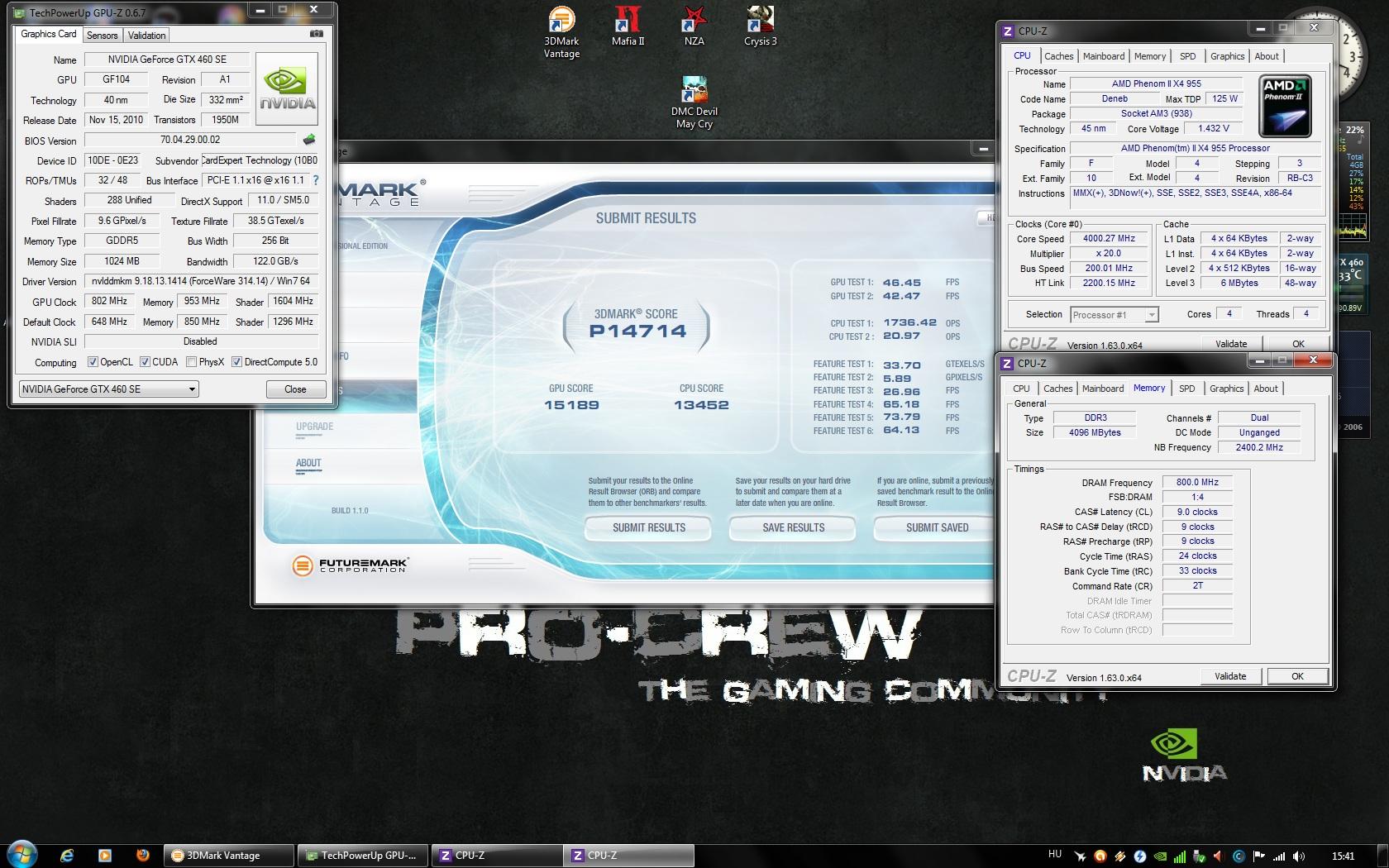
Task: Open the Processor #1 selection dropdown
Action: coord(1114,315)
